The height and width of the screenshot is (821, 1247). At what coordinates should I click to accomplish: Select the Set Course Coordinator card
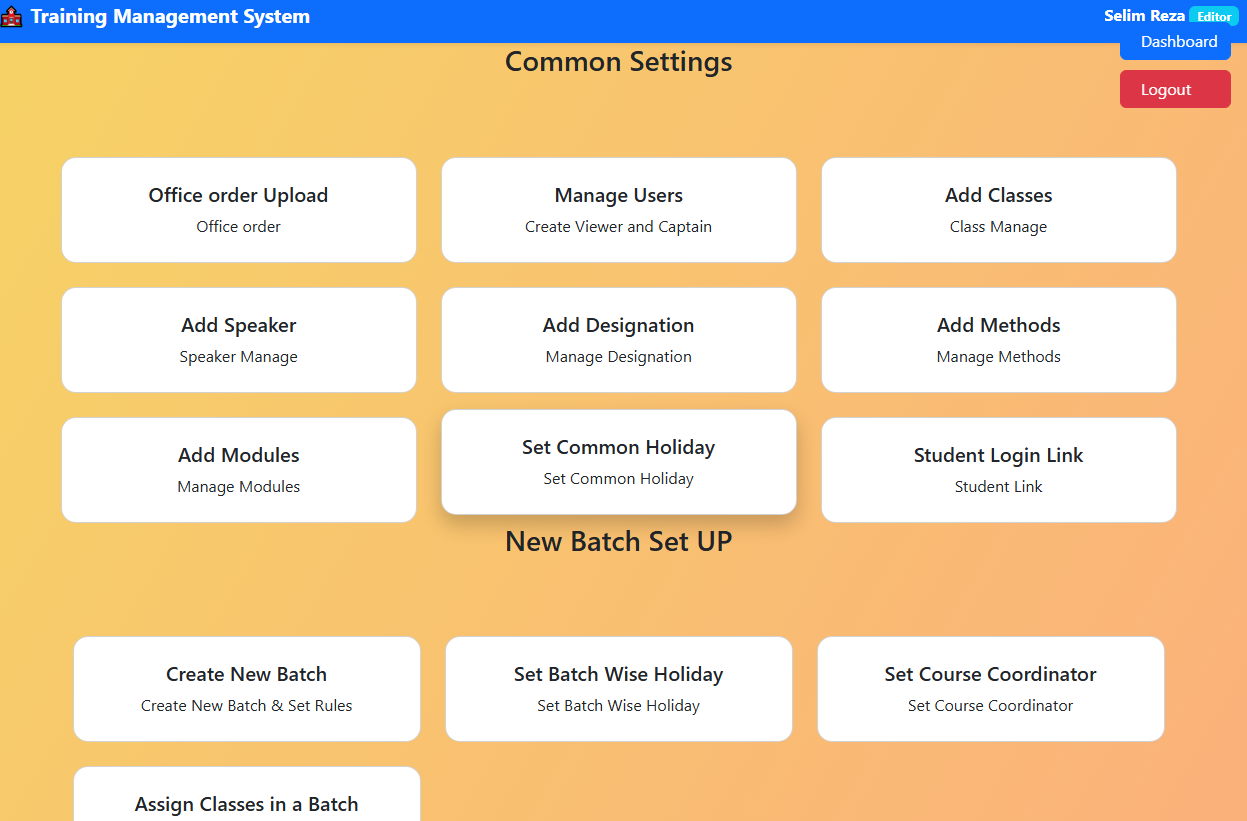click(990, 689)
